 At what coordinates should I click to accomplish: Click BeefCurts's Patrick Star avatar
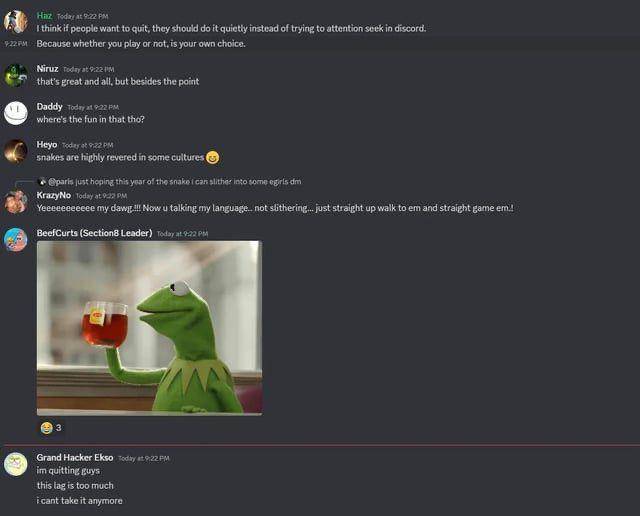16,240
